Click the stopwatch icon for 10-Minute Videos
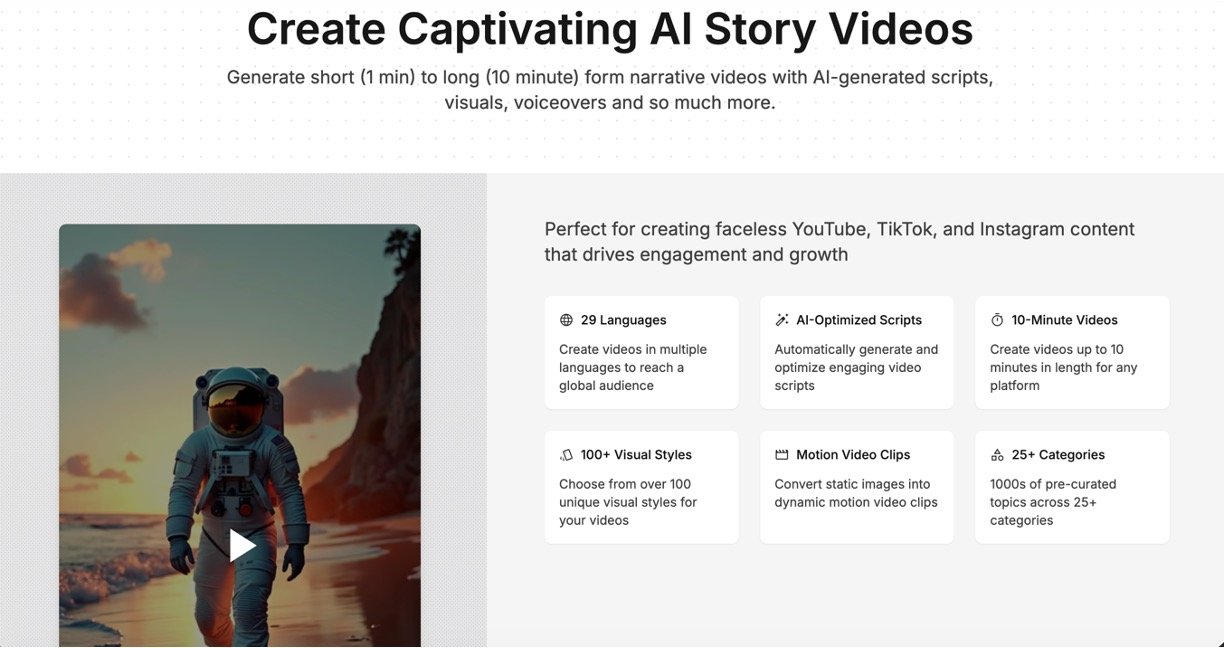Image resolution: width=1224 pixels, height=648 pixels. [x=997, y=320]
